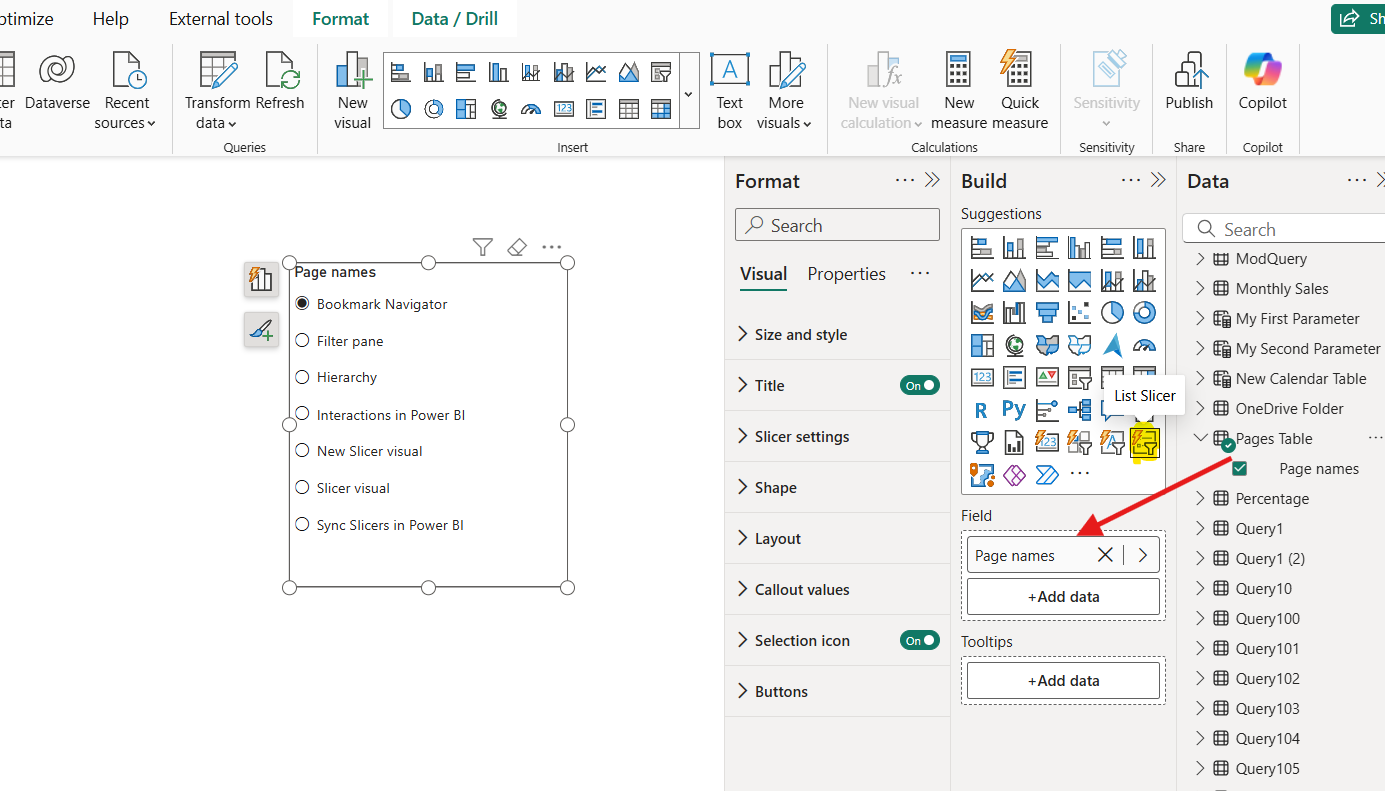Screen dimensions: 1385x791
Task: Open the External tools menu
Action: coord(220,18)
